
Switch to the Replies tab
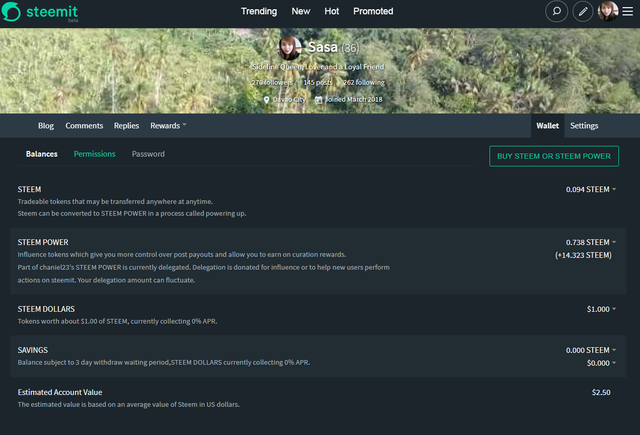pyautogui.click(x=126, y=126)
